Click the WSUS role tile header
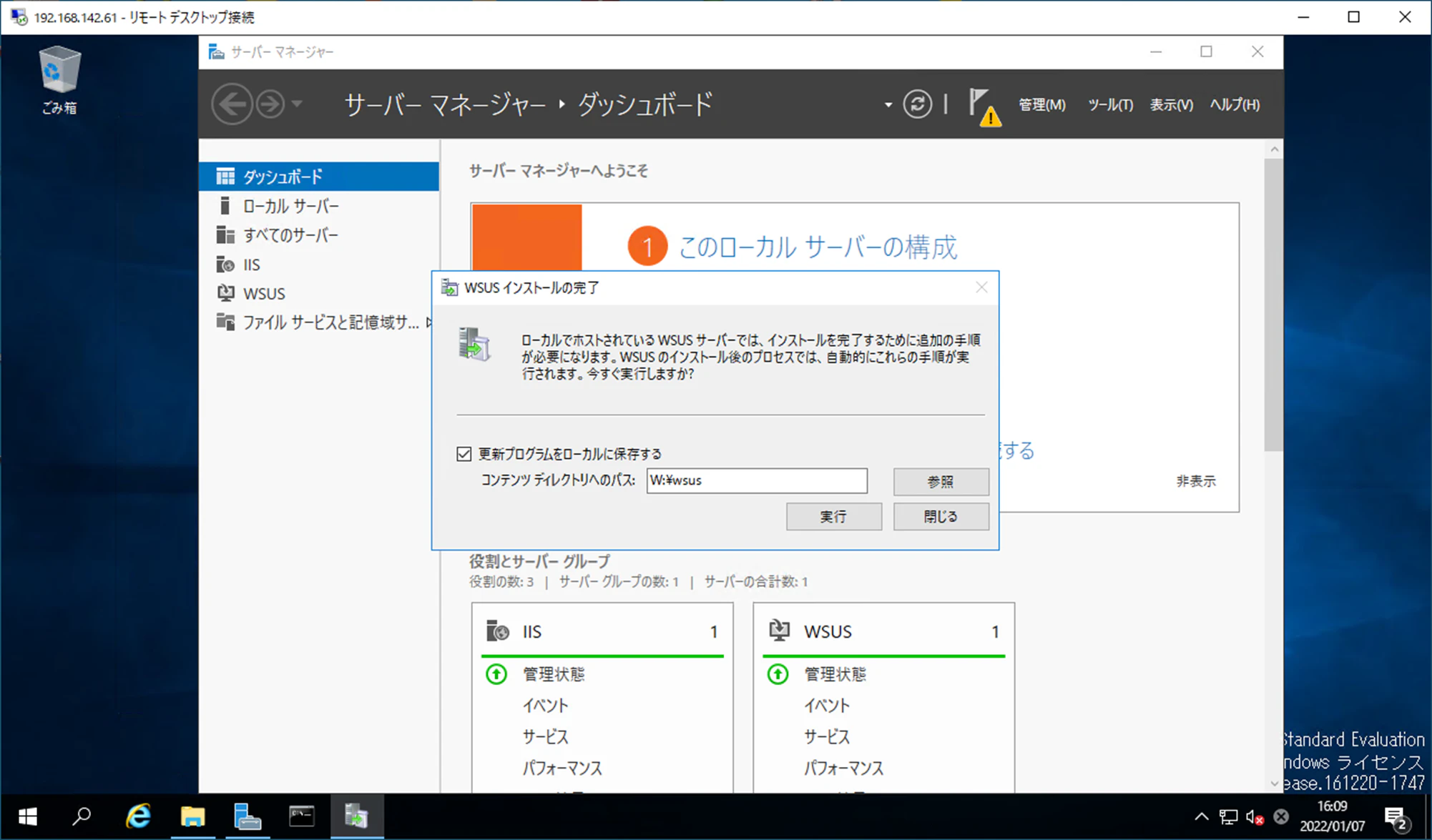 tap(883, 632)
